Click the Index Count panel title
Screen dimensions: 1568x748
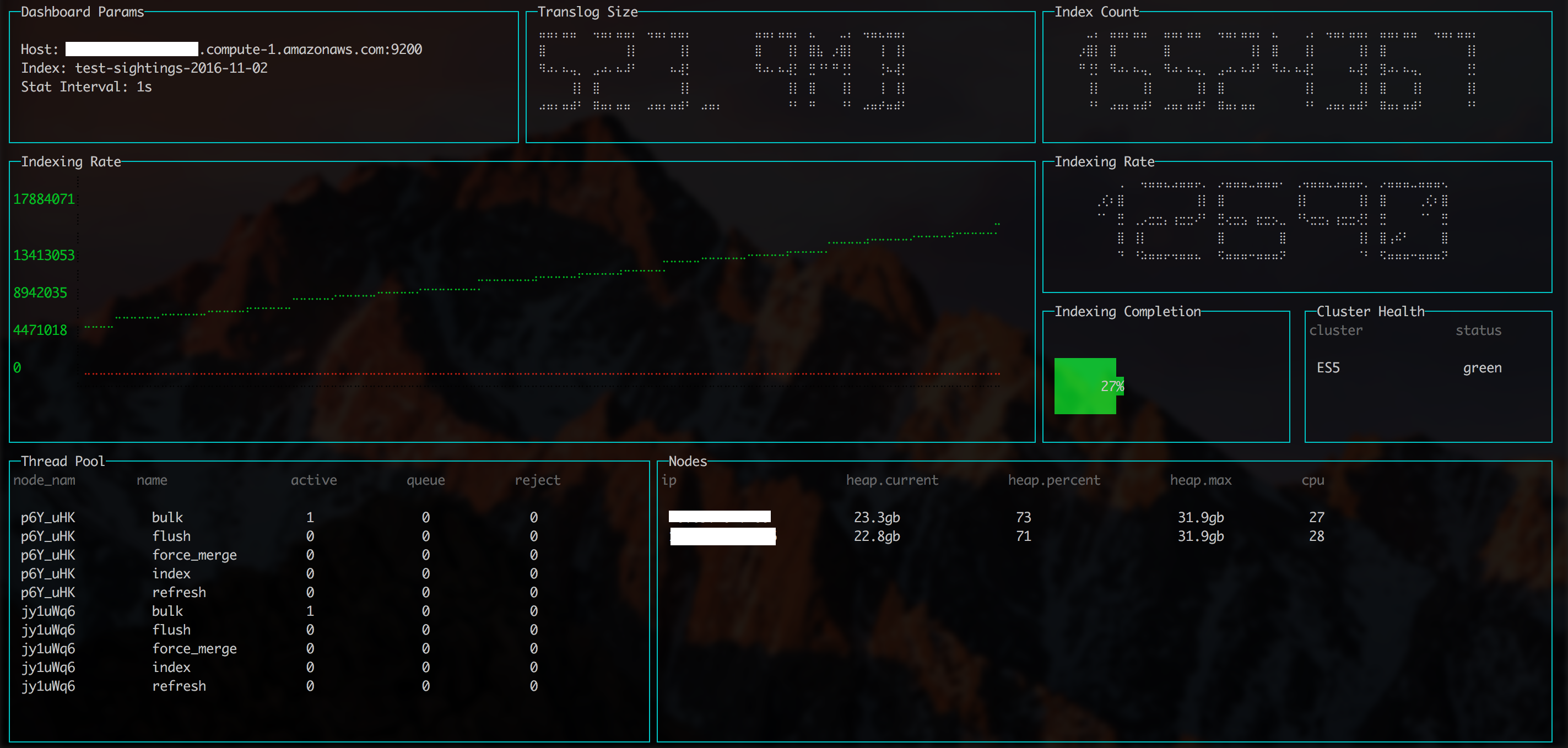1096,12
